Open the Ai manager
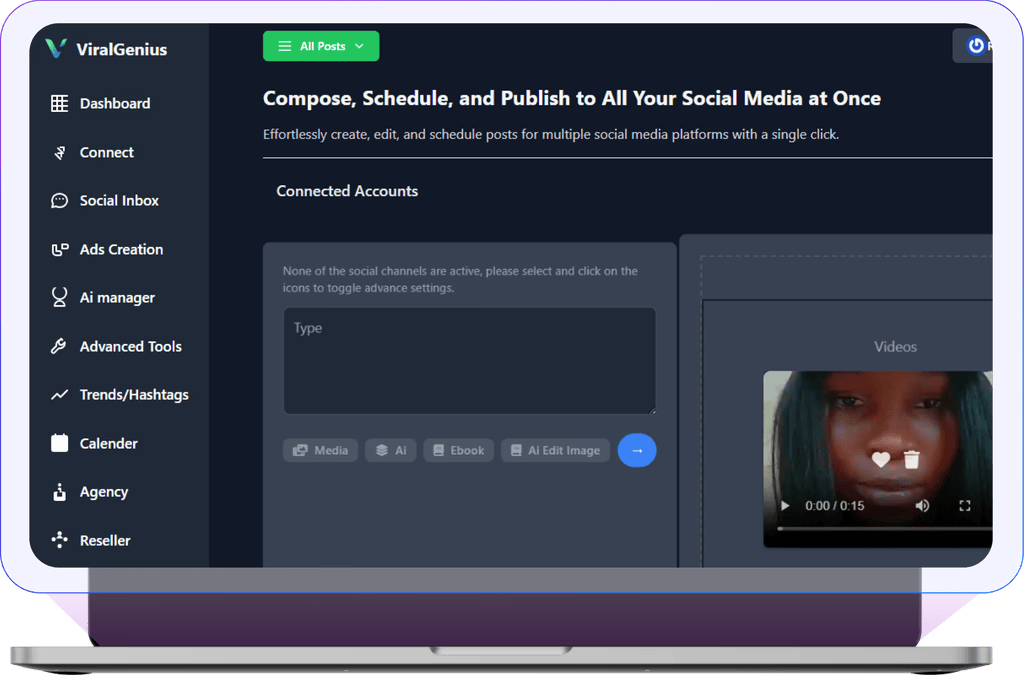The width and height of the screenshot is (1024, 675). click(117, 297)
